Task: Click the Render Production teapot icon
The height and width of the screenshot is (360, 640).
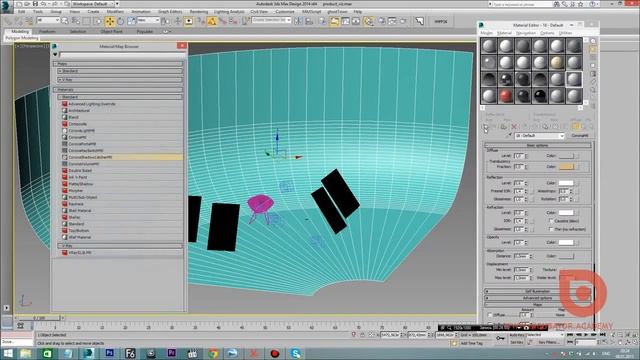Action: tap(403, 21)
